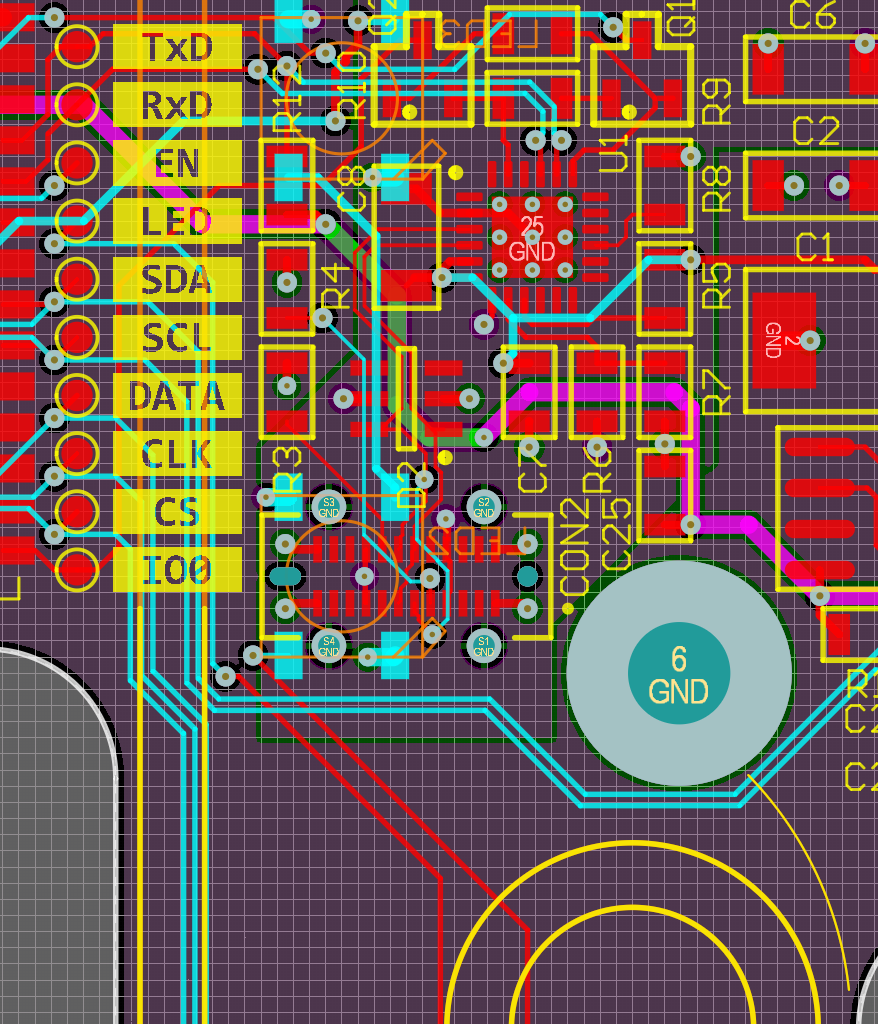This screenshot has height=1024, width=878.
Task: Click the EN header label
Action: [177, 163]
